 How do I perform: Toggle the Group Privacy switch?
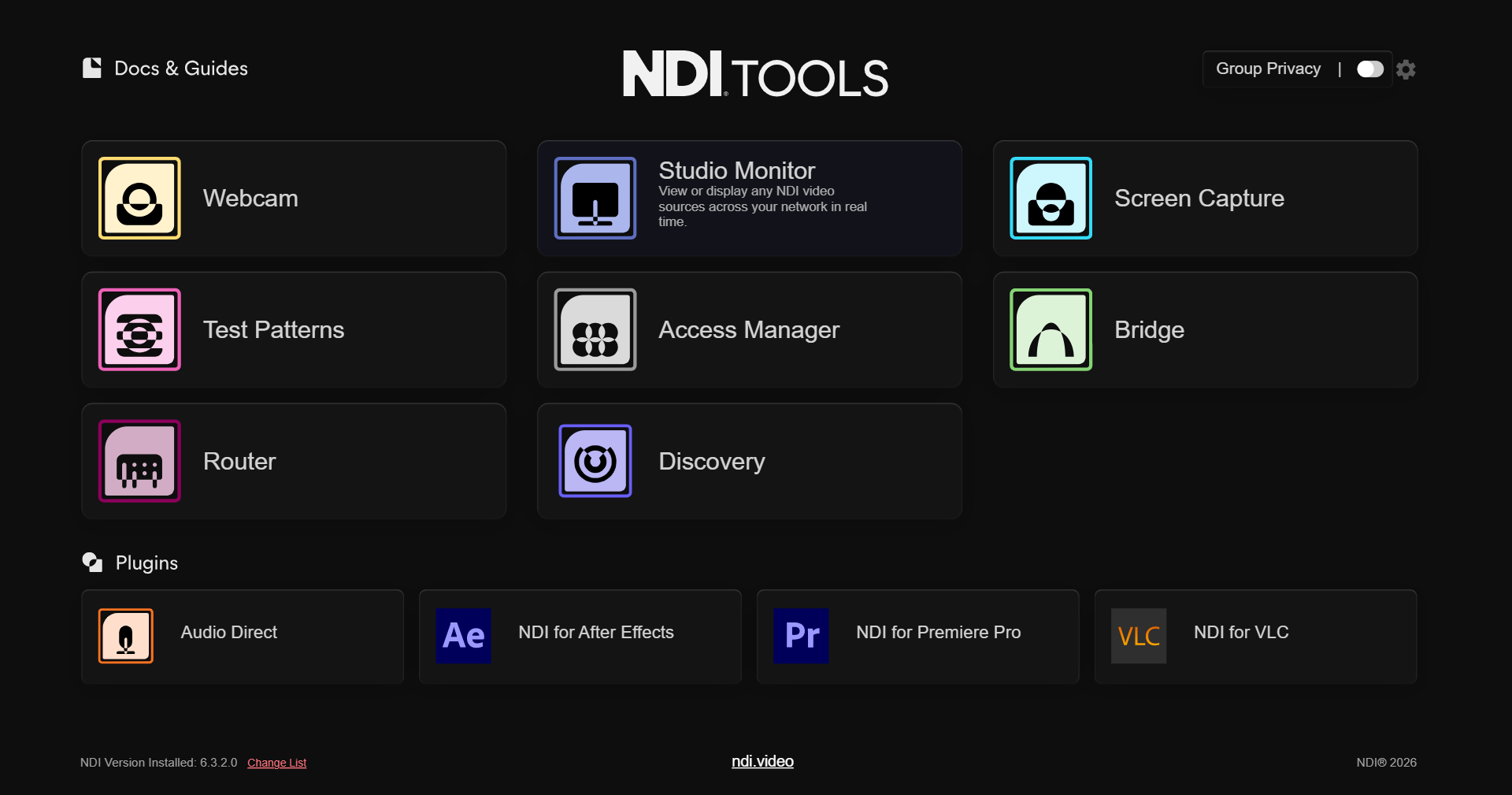(x=1370, y=69)
